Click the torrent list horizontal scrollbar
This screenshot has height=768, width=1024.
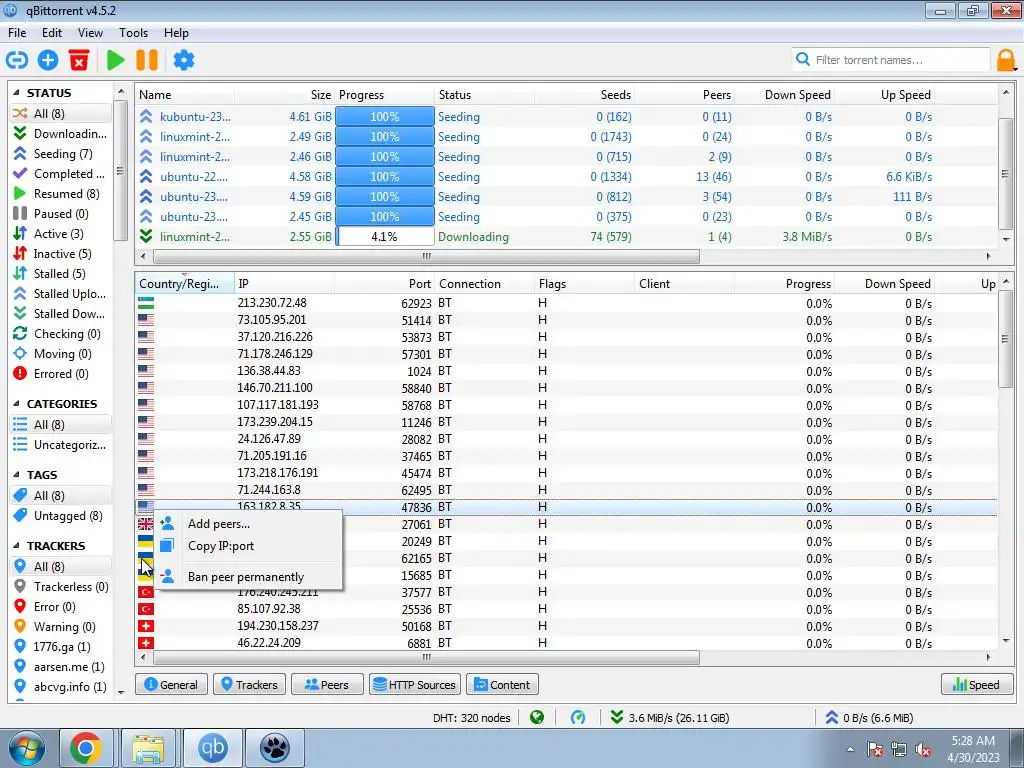(x=426, y=256)
